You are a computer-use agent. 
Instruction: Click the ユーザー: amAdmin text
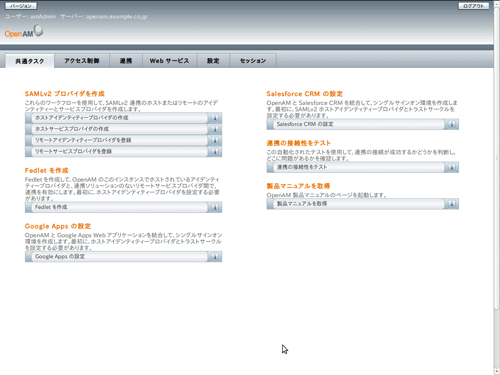(30, 17)
